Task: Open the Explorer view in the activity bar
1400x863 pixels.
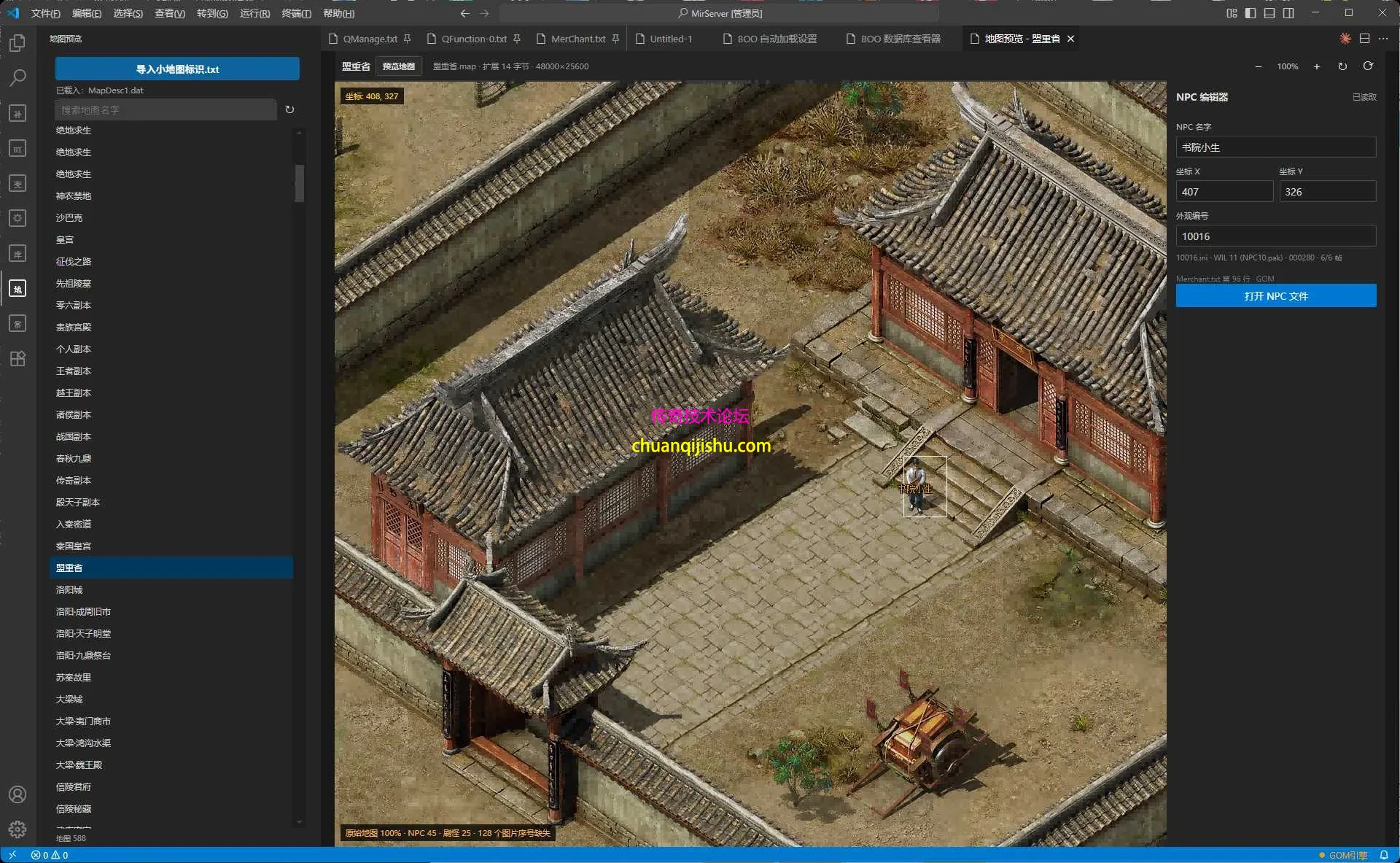Action: click(17, 43)
